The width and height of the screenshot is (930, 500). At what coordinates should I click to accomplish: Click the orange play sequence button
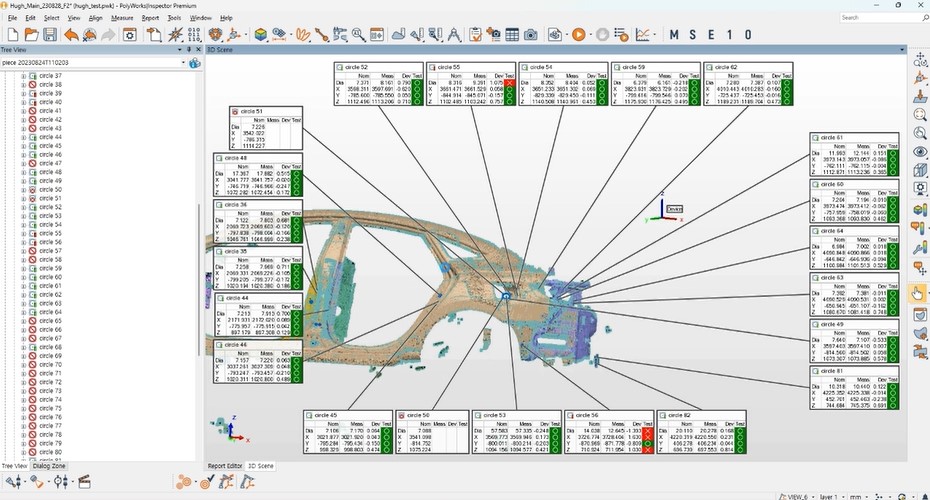(579, 35)
